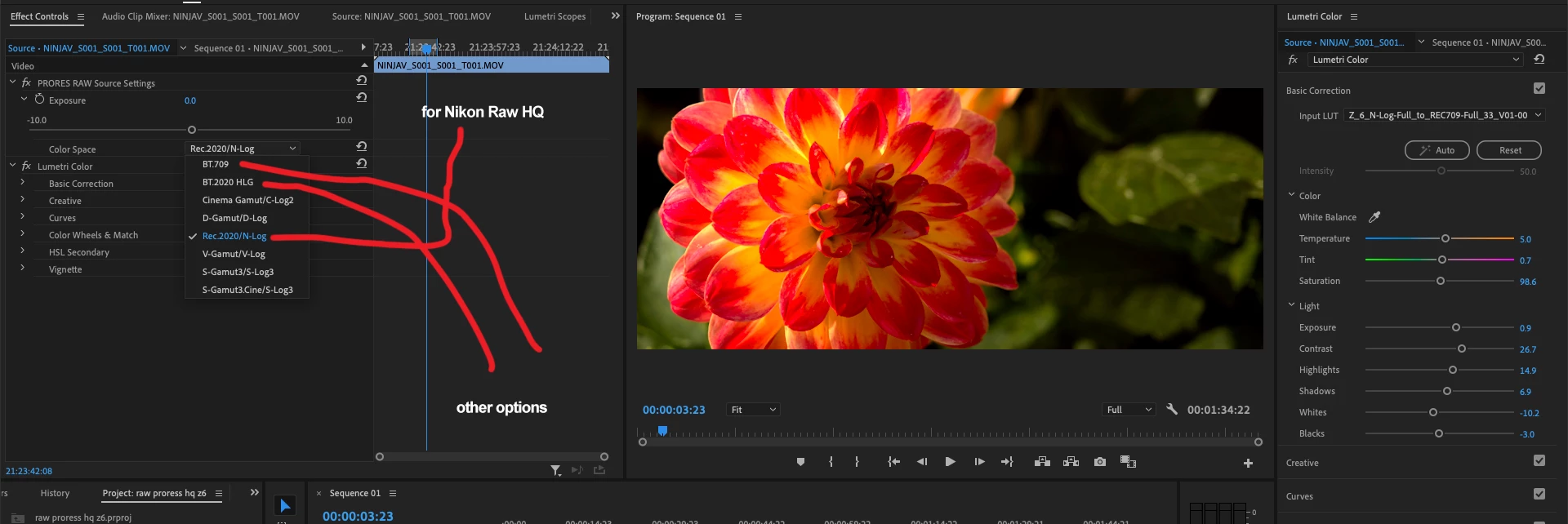Play the sequence in the Program monitor
Screen dimensions: 1568x524
(950, 462)
